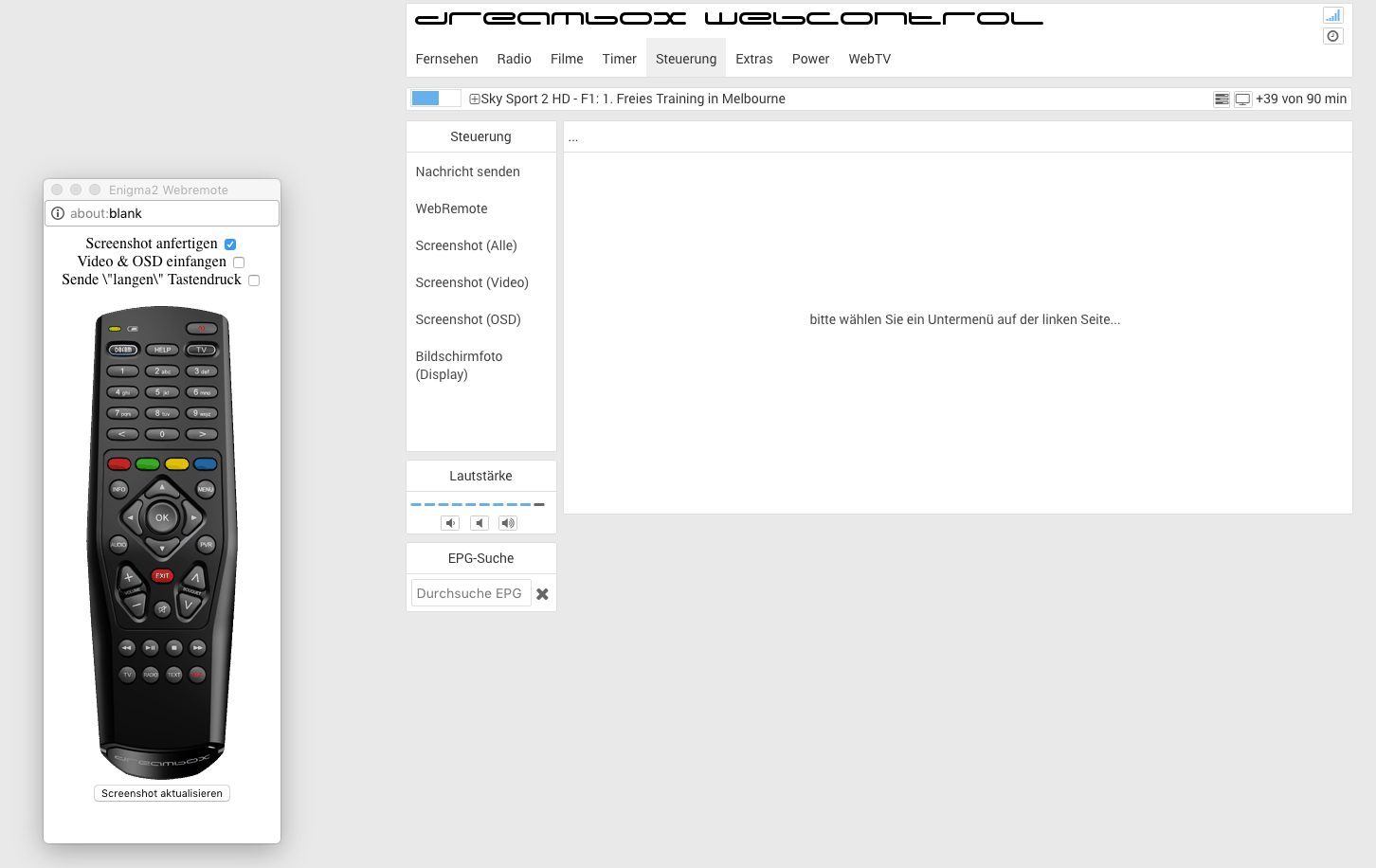Focus the 'Durchsuche EPG' search field
The image size is (1376, 868).
[470, 593]
